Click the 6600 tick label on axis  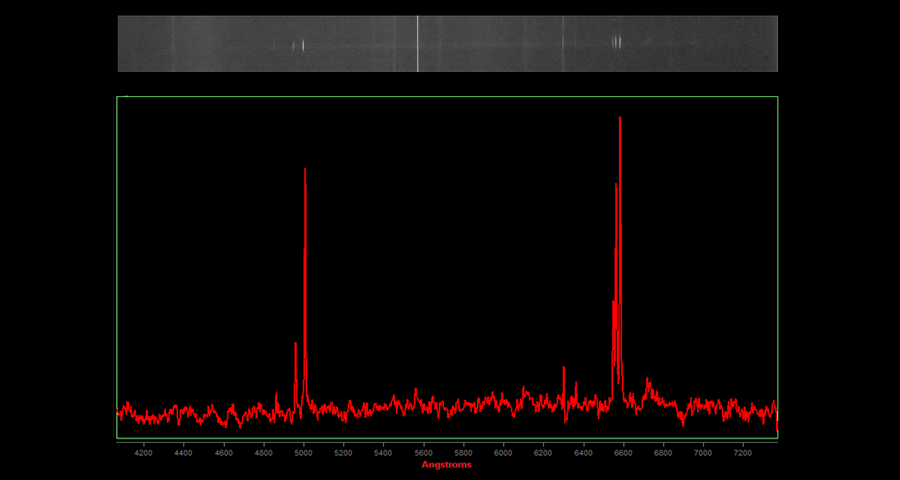click(623, 453)
